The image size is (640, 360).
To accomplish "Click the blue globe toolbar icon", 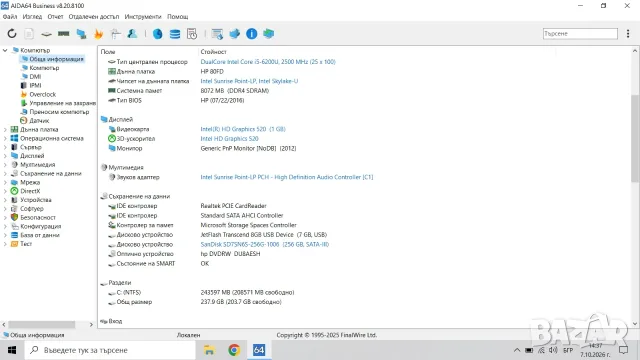I will 158,33.
